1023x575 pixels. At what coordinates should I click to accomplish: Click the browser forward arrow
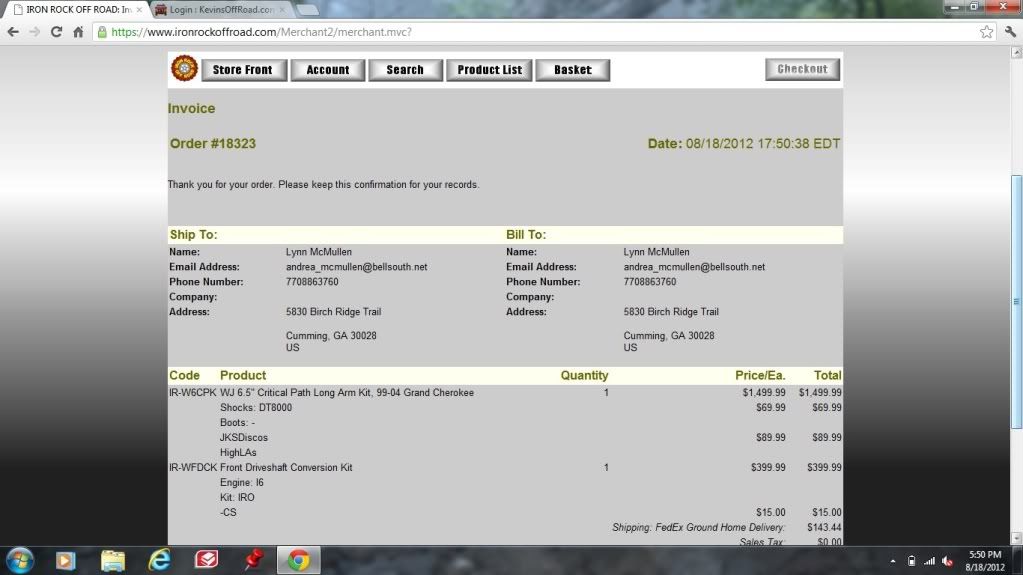35,32
